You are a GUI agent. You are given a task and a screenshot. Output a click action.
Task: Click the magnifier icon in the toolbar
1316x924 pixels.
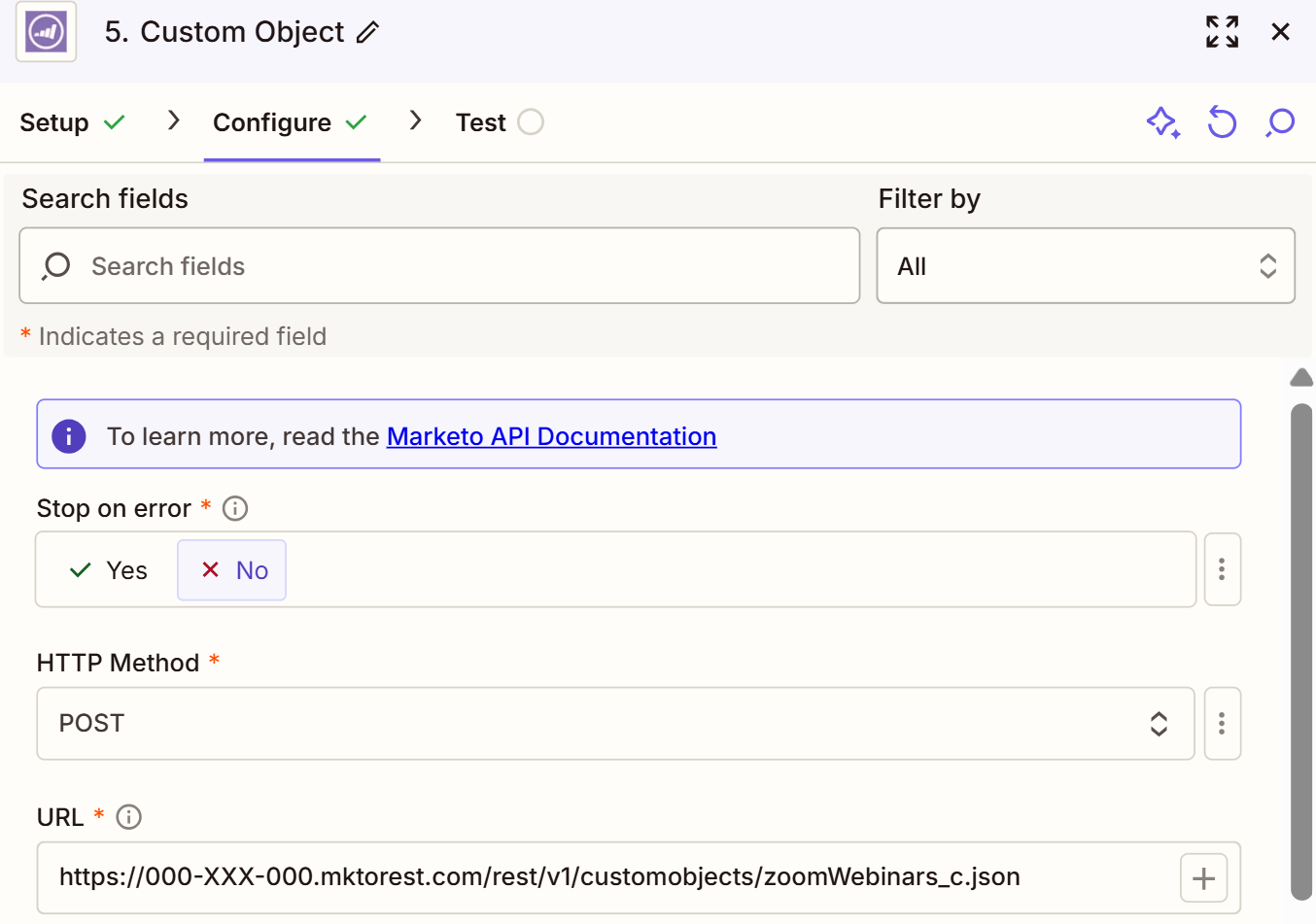[x=1280, y=122]
